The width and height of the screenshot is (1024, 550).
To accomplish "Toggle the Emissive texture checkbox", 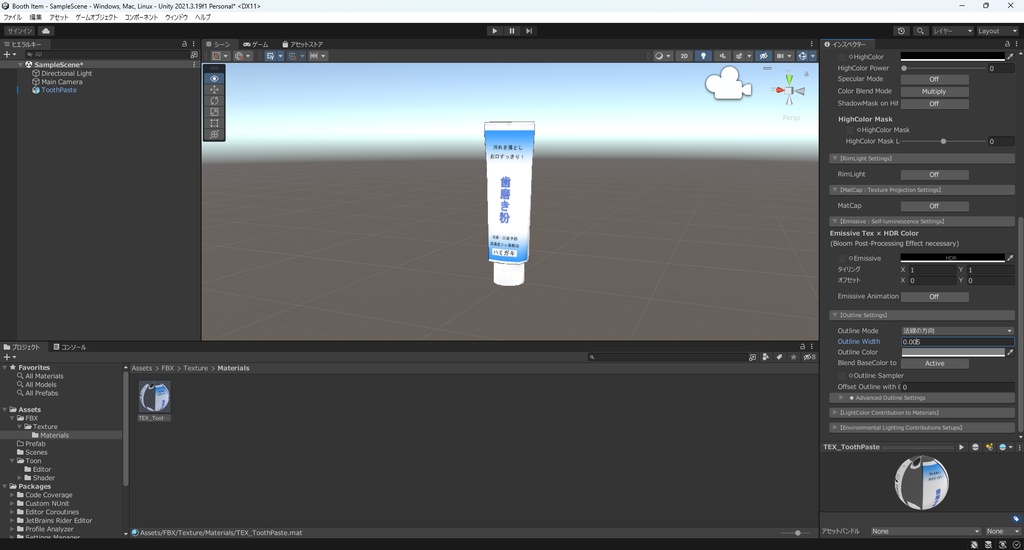I will [842, 258].
